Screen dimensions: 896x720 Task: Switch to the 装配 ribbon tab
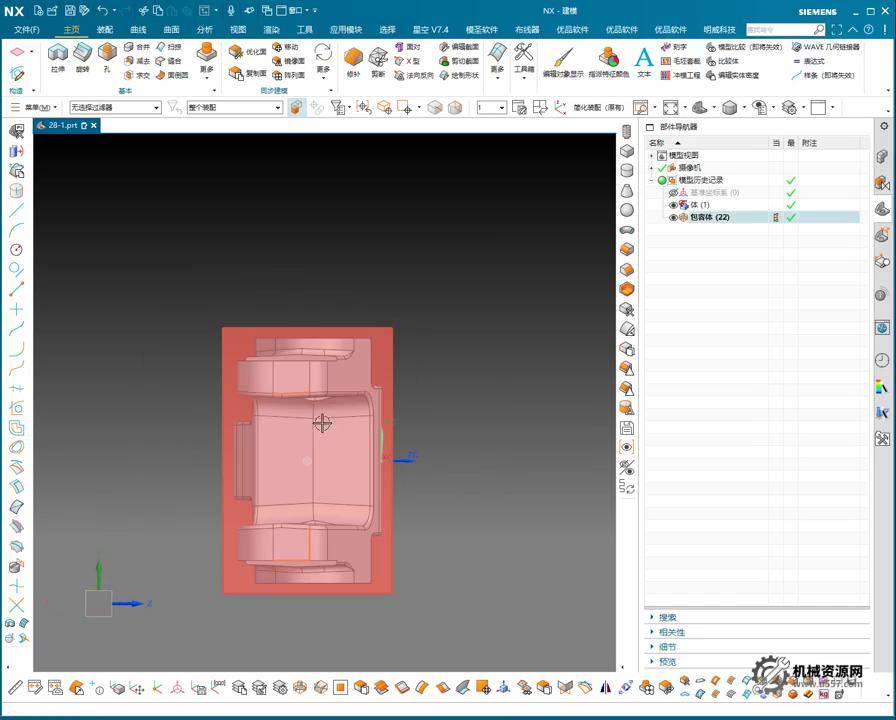[x=105, y=30]
